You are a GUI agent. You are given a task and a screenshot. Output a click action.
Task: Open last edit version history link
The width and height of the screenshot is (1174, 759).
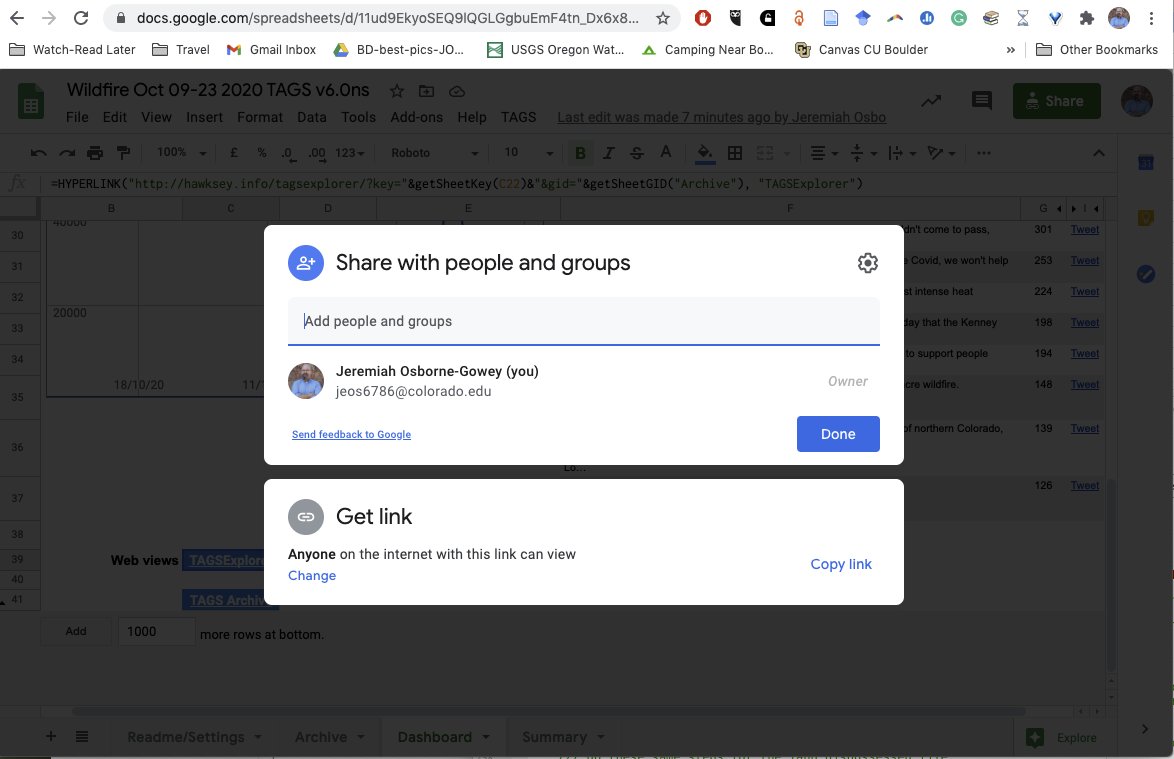click(x=721, y=118)
